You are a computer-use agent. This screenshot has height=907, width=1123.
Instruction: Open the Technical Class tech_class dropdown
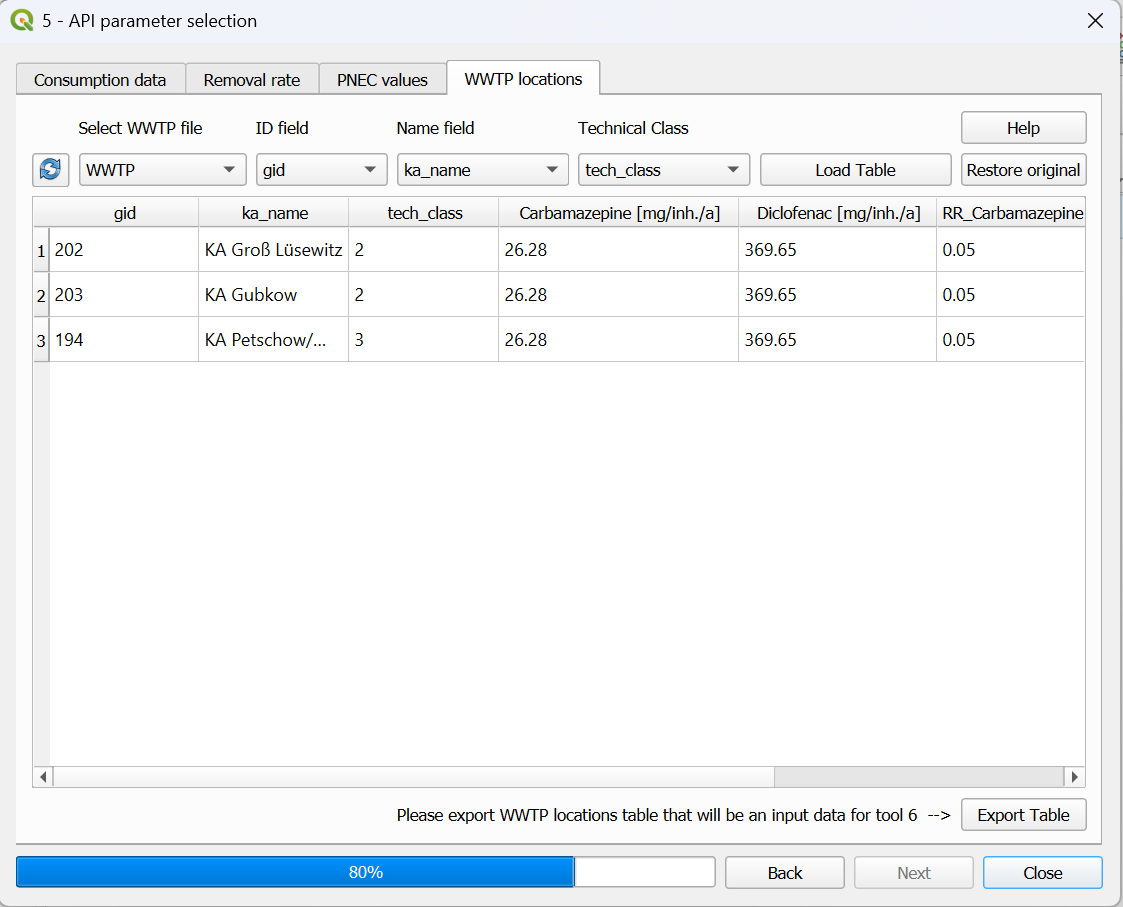pos(664,170)
